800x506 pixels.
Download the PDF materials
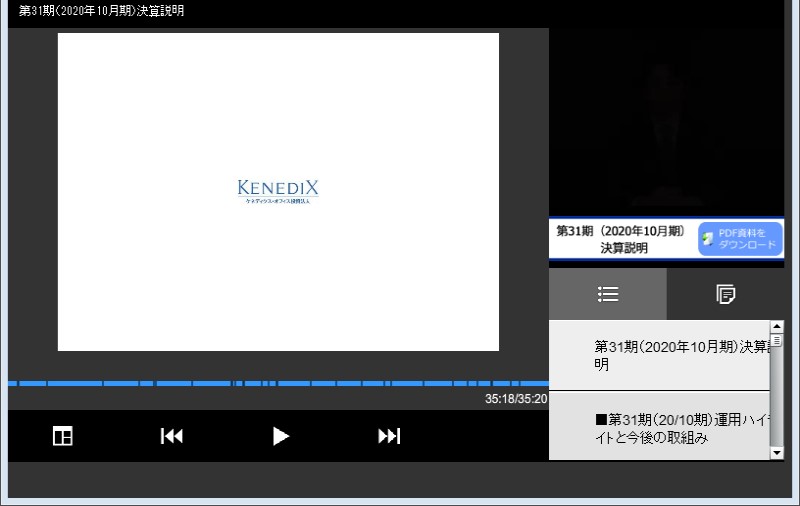740,239
